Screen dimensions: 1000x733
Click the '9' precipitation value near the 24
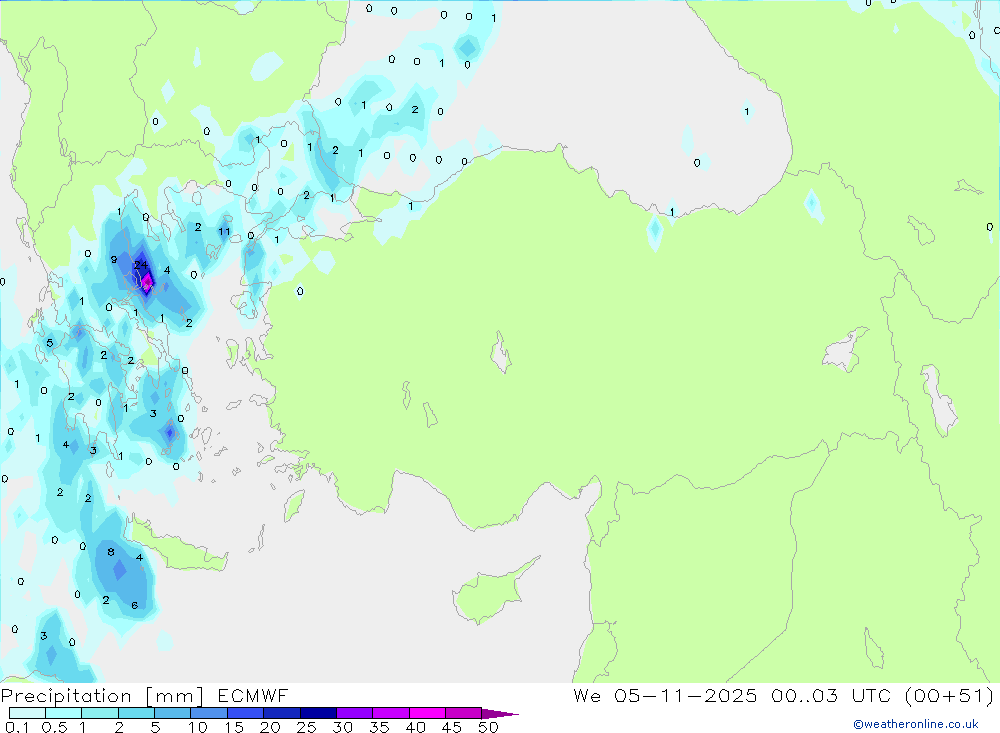coord(114,260)
